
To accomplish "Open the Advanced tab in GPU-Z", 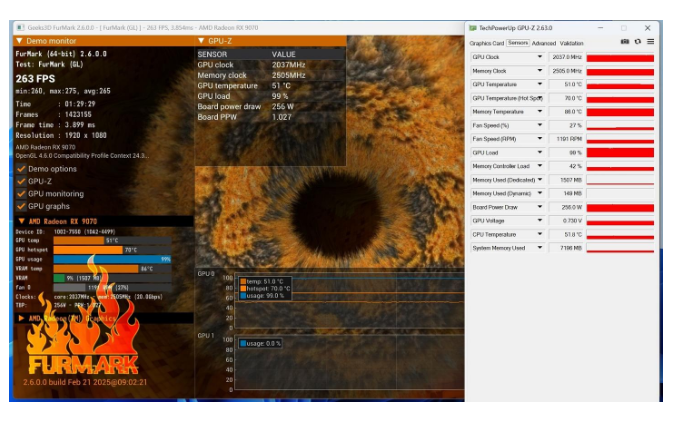I will click(543, 43).
